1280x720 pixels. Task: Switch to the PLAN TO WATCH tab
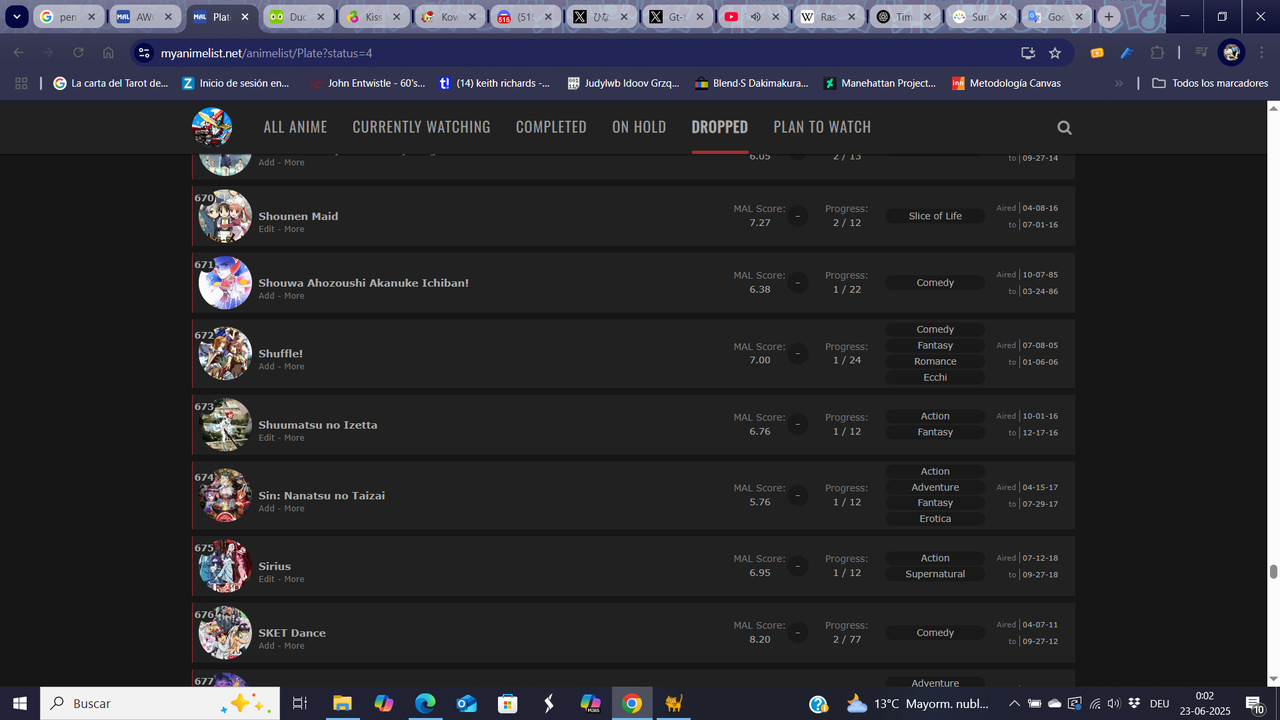click(x=822, y=127)
